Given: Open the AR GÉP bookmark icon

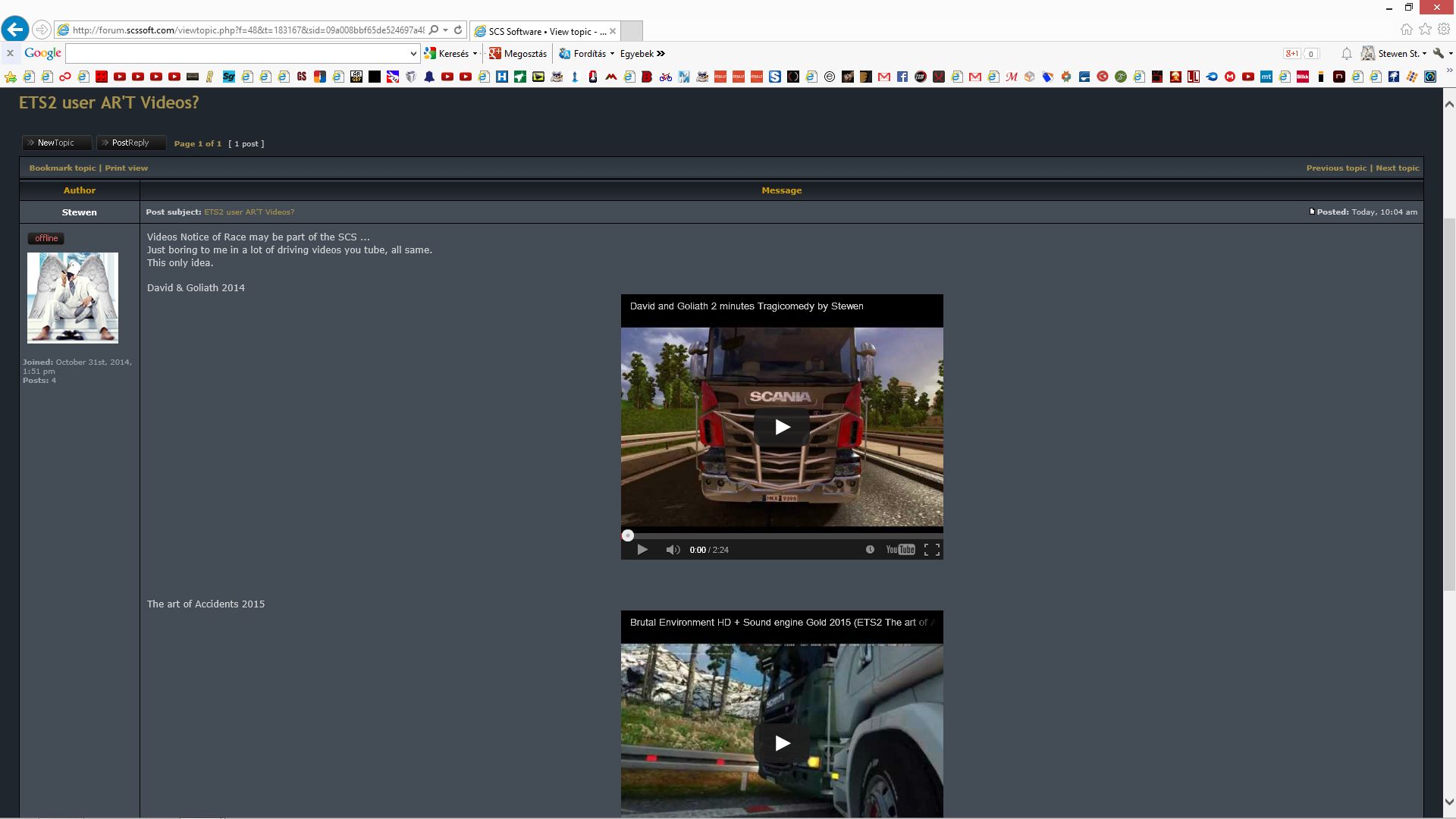Looking at the screenshot, I should [356, 77].
